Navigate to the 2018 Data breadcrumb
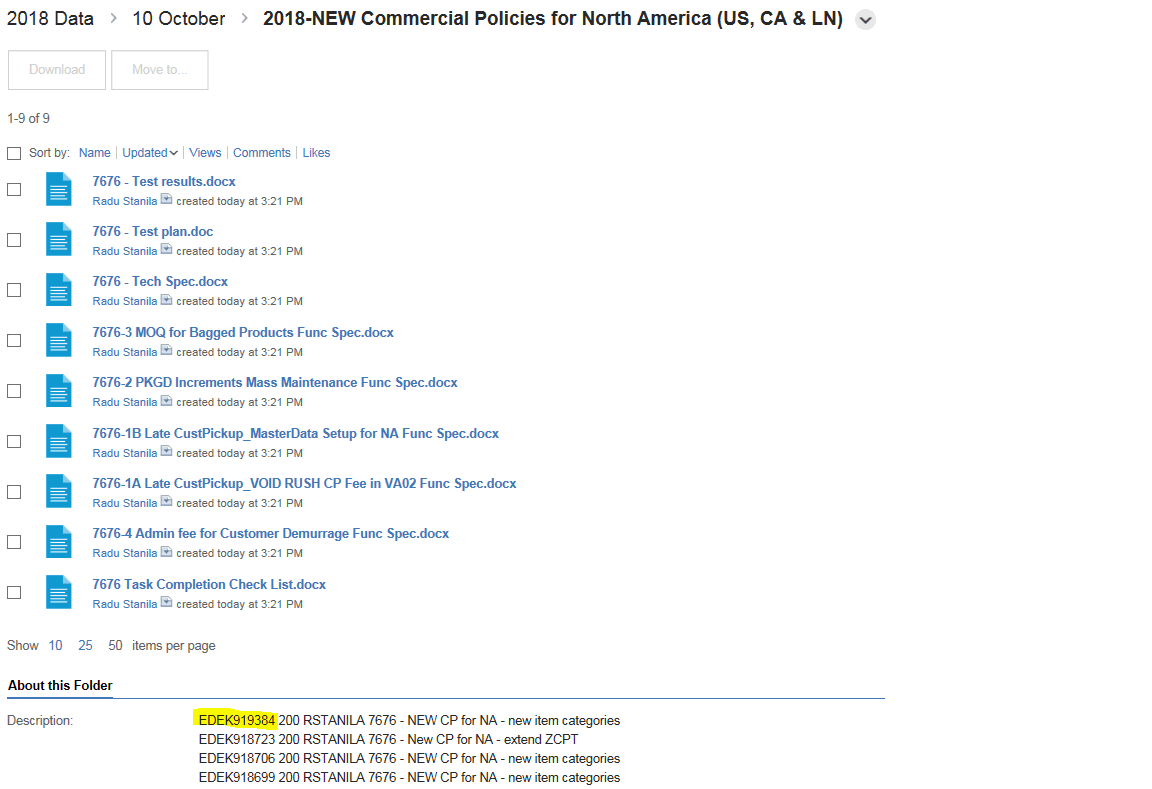Viewport: 1152px width, 789px height. coord(50,19)
